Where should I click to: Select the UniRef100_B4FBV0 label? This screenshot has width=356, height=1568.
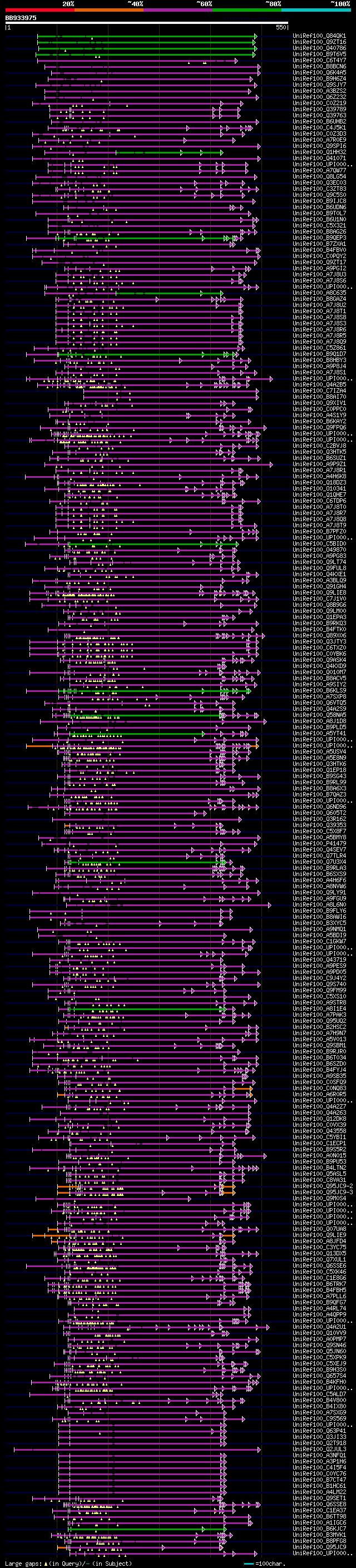click(319, 250)
